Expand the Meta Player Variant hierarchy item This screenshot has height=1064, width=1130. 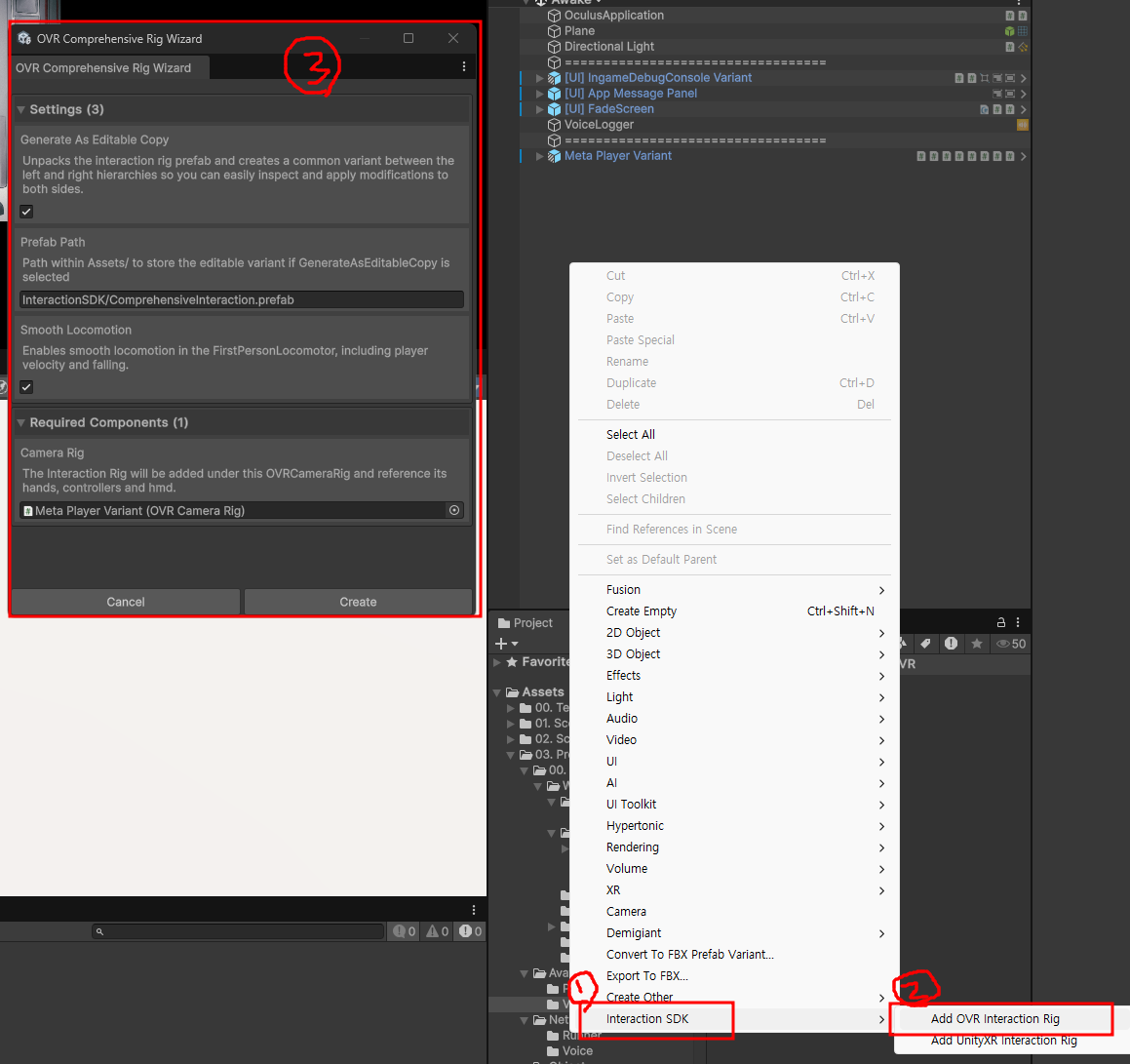tap(538, 156)
